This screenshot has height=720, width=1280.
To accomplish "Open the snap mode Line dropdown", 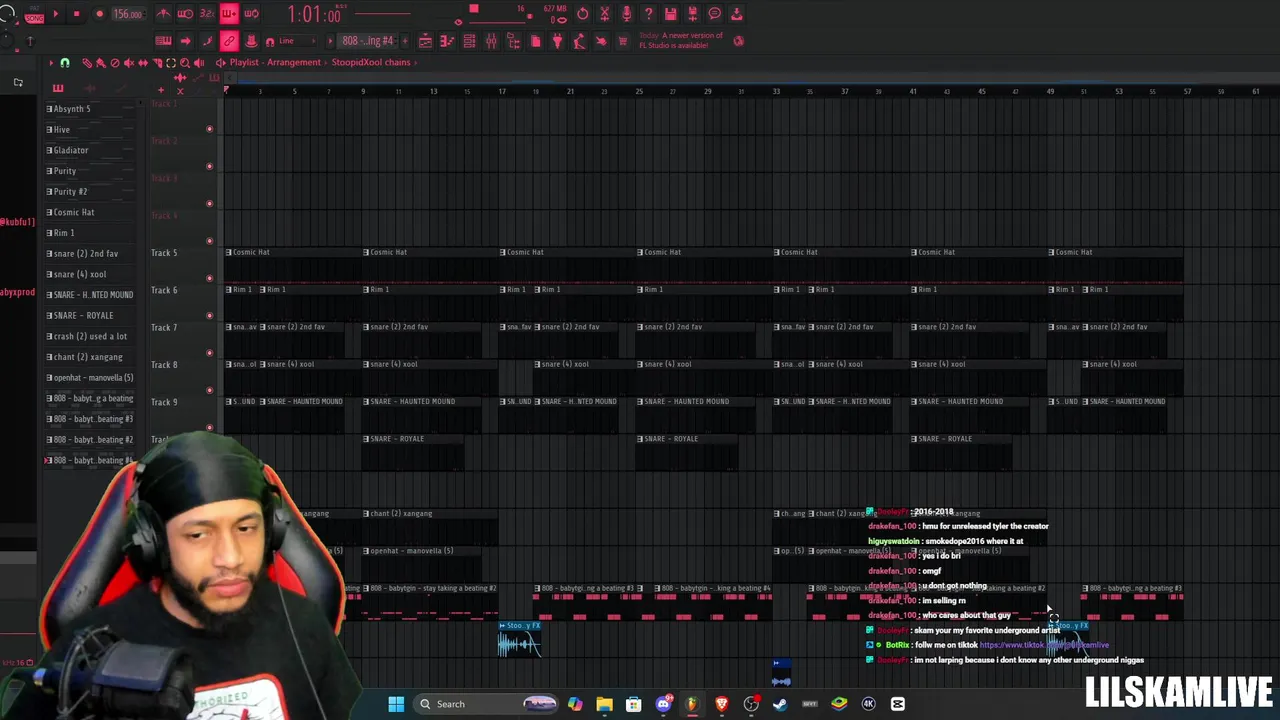I will [x=297, y=41].
